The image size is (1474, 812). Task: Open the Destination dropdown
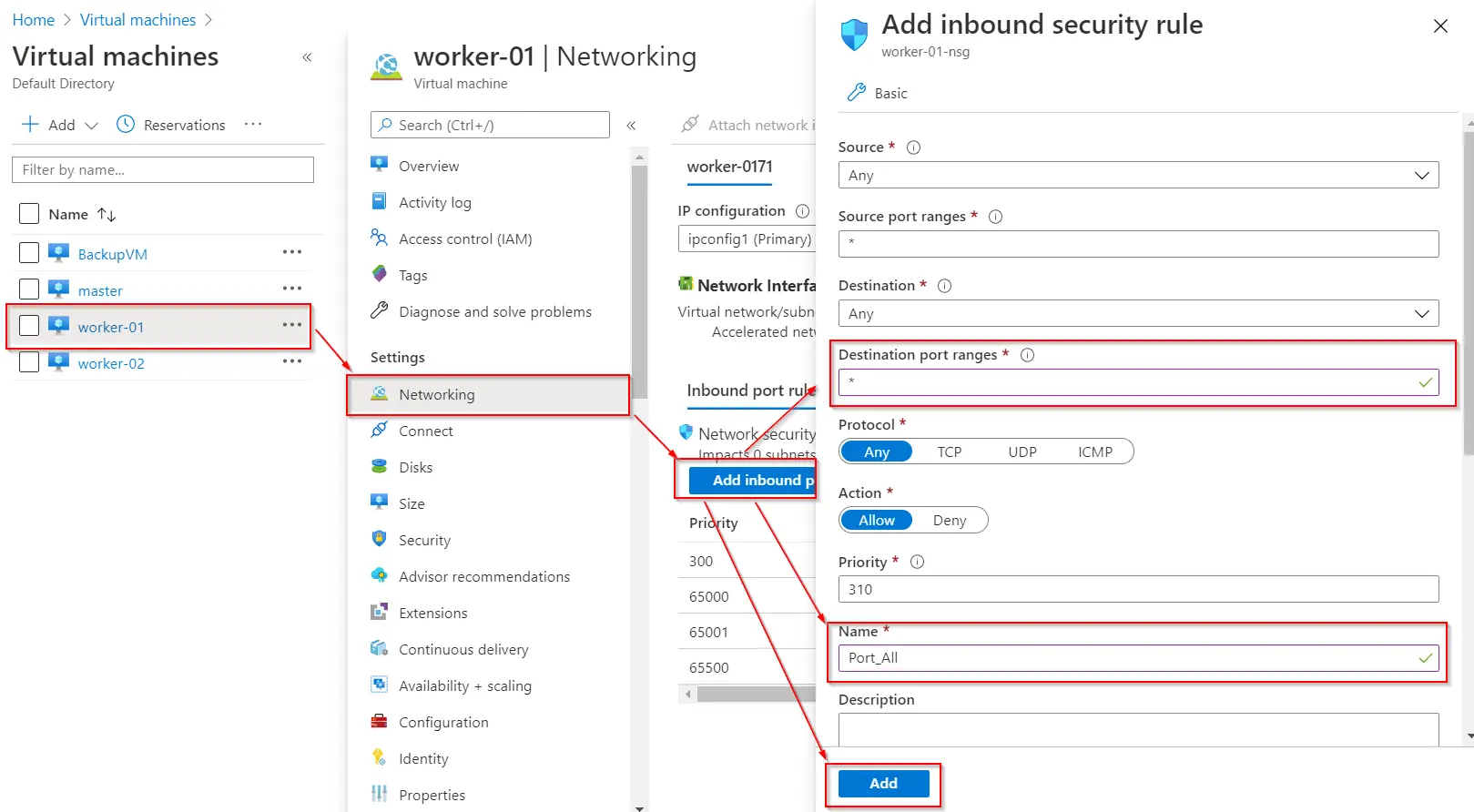click(x=1138, y=314)
